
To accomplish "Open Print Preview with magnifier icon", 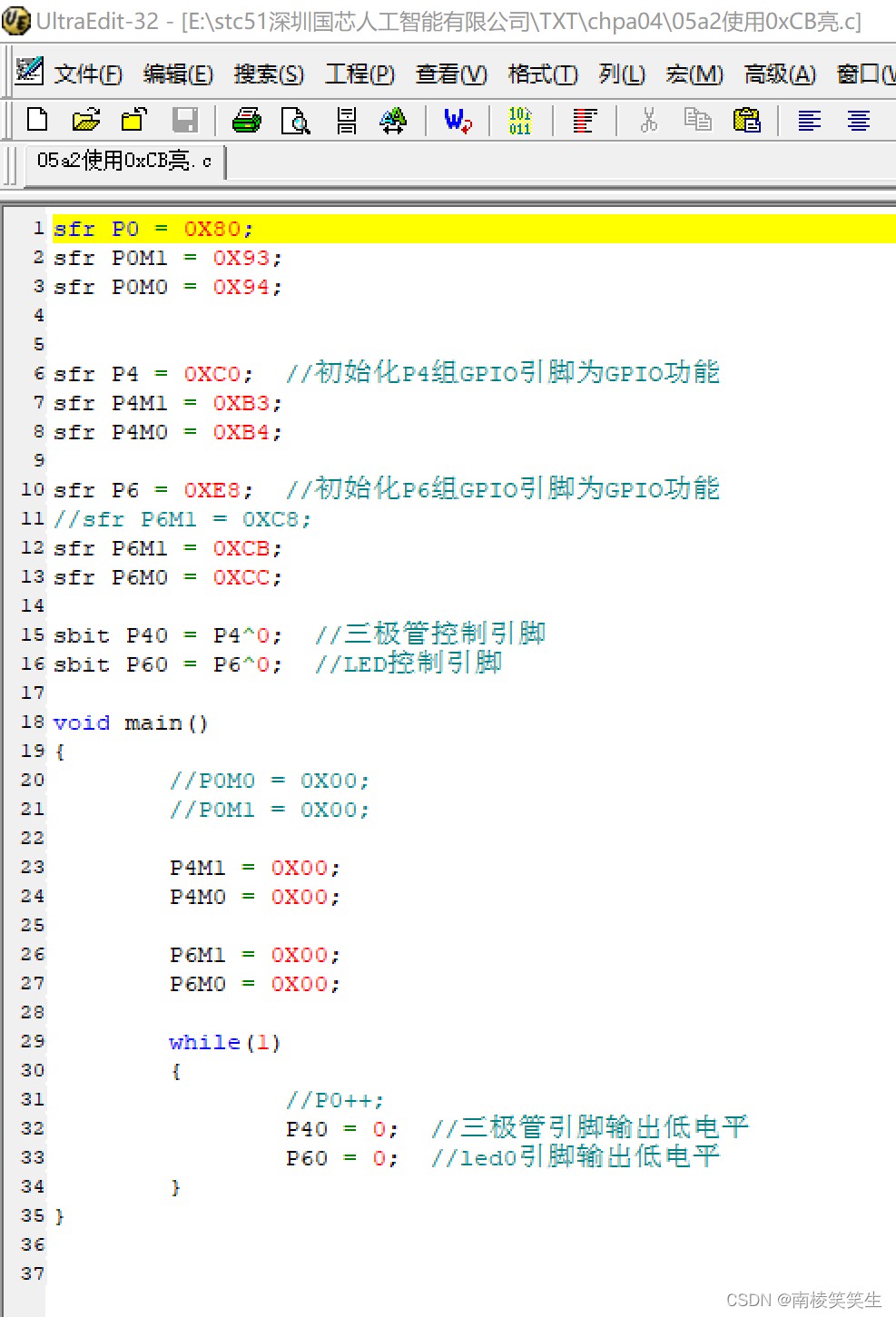I will tap(296, 120).
